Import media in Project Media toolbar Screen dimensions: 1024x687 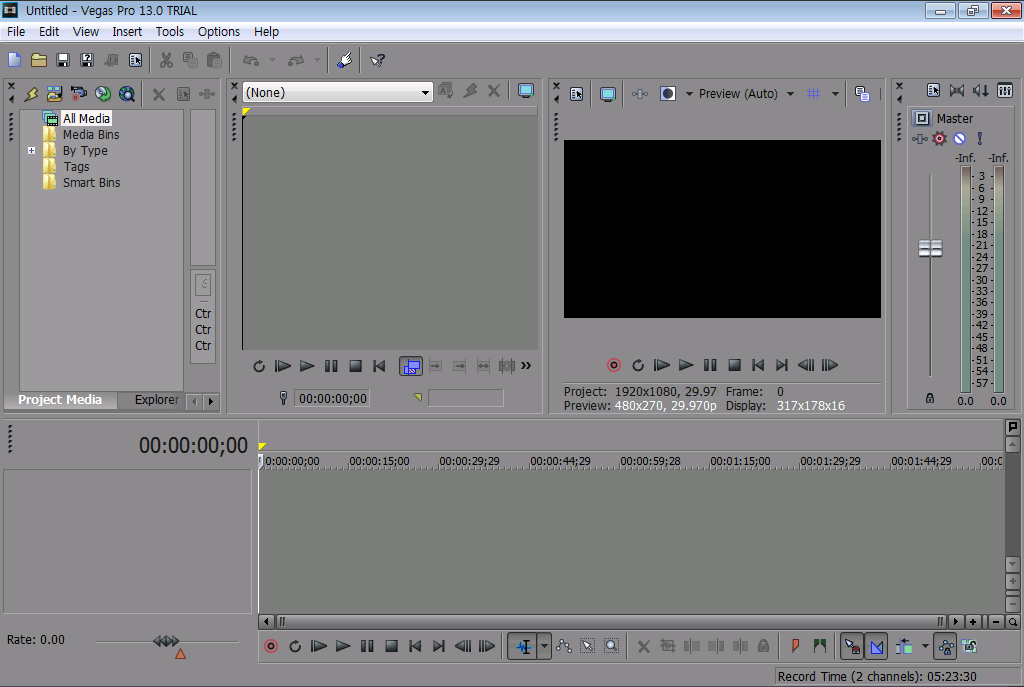click(54, 93)
